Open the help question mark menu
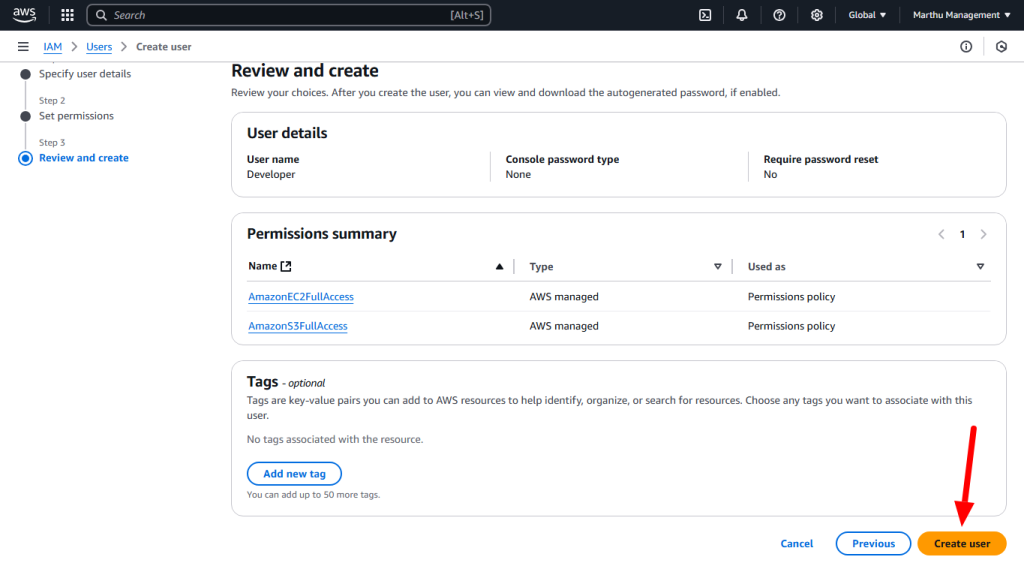The image size is (1024, 575). [779, 14]
